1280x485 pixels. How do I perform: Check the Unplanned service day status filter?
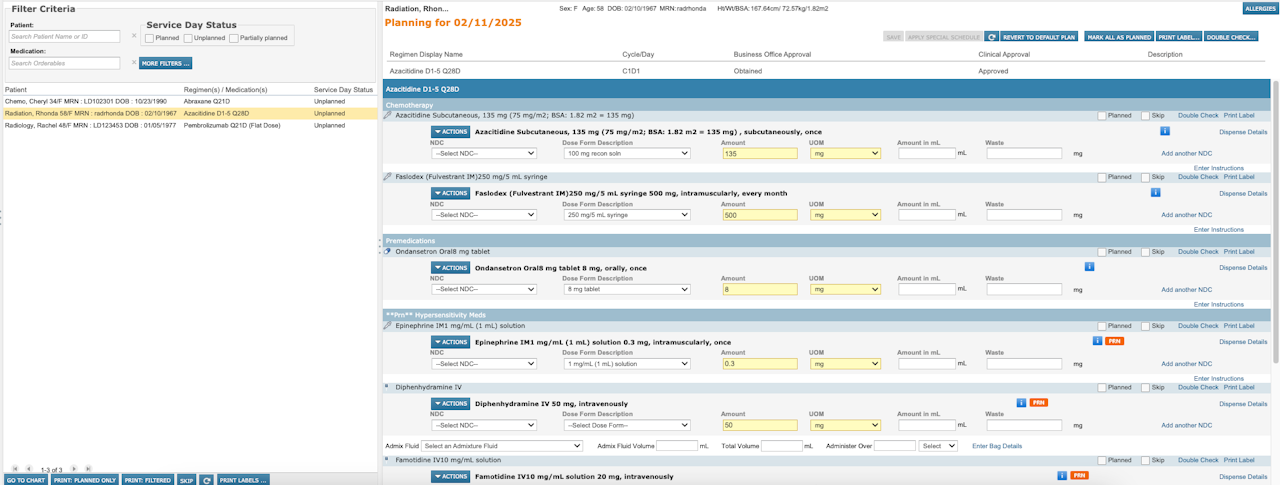187,38
